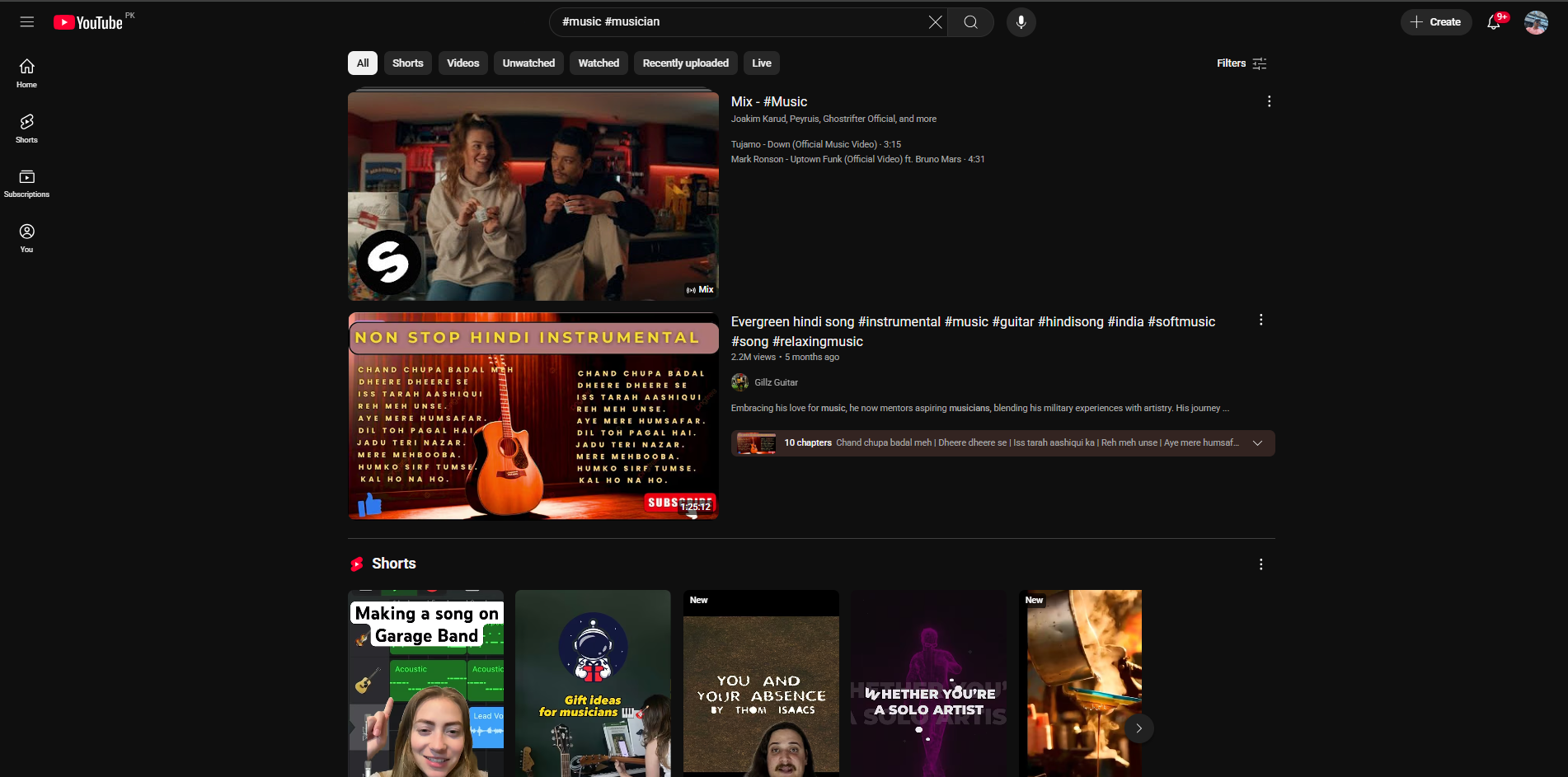Select the Recently uploaded chip
The width and height of the screenshot is (1568, 777).
pyautogui.click(x=686, y=63)
